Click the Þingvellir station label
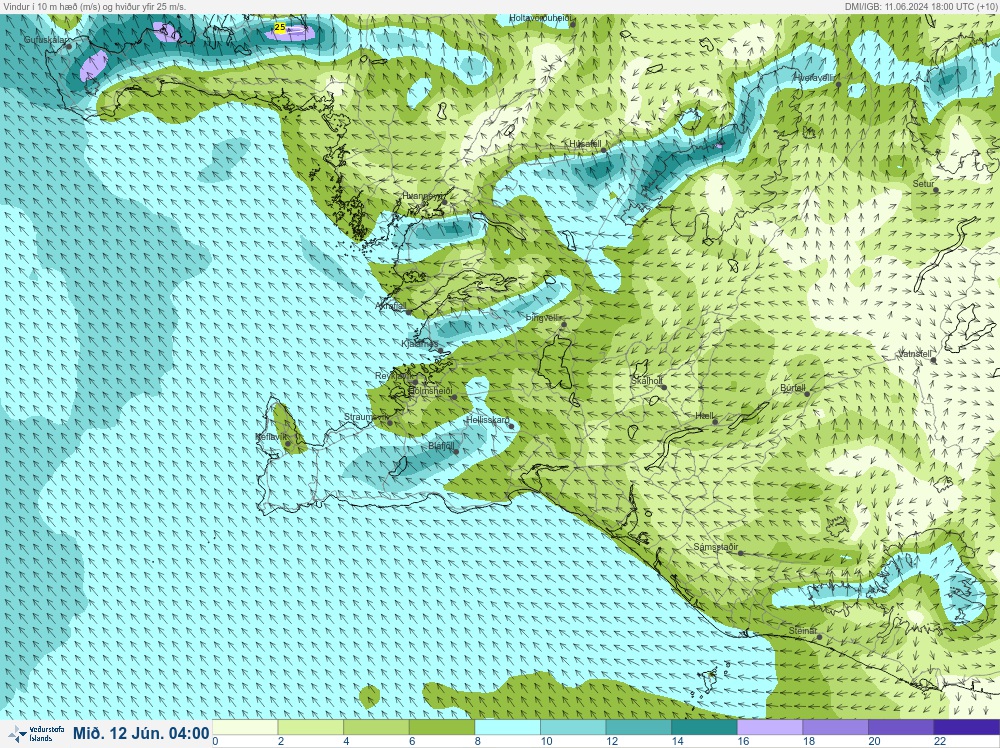This screenshot has height=748, width=1000. (x=543, y=318)
